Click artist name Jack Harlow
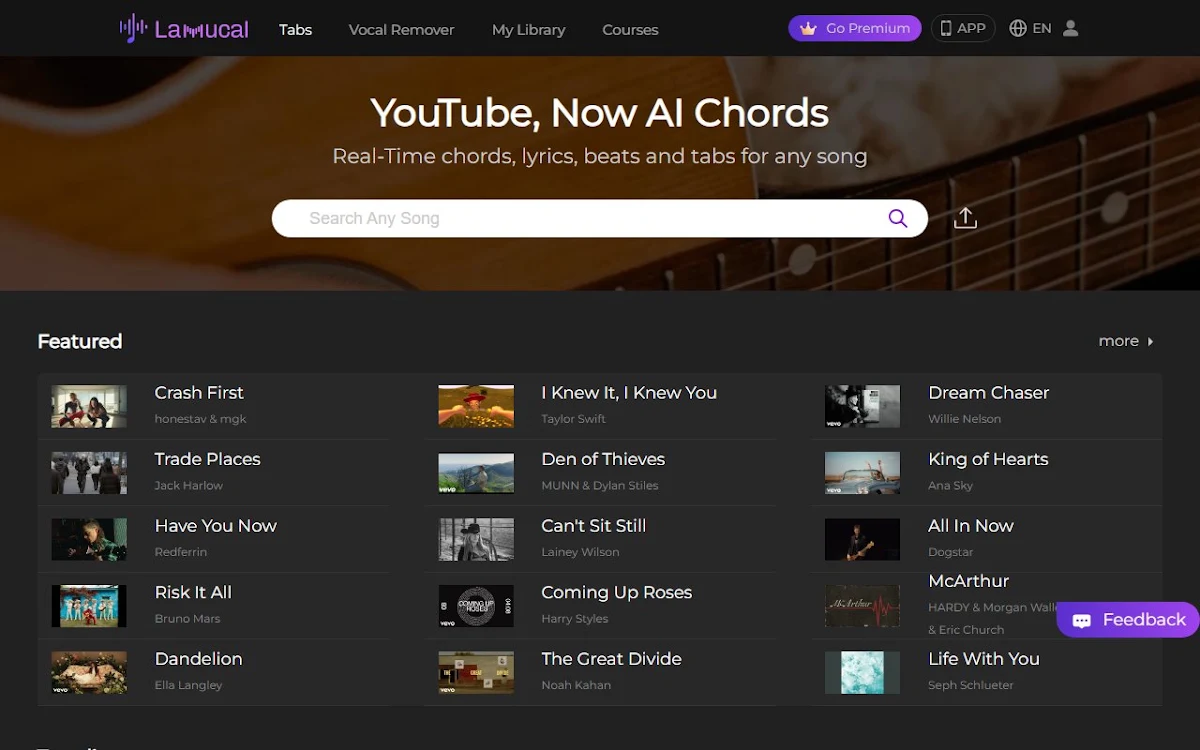Viewport: 1200px width, 750px height. [188, 486]
